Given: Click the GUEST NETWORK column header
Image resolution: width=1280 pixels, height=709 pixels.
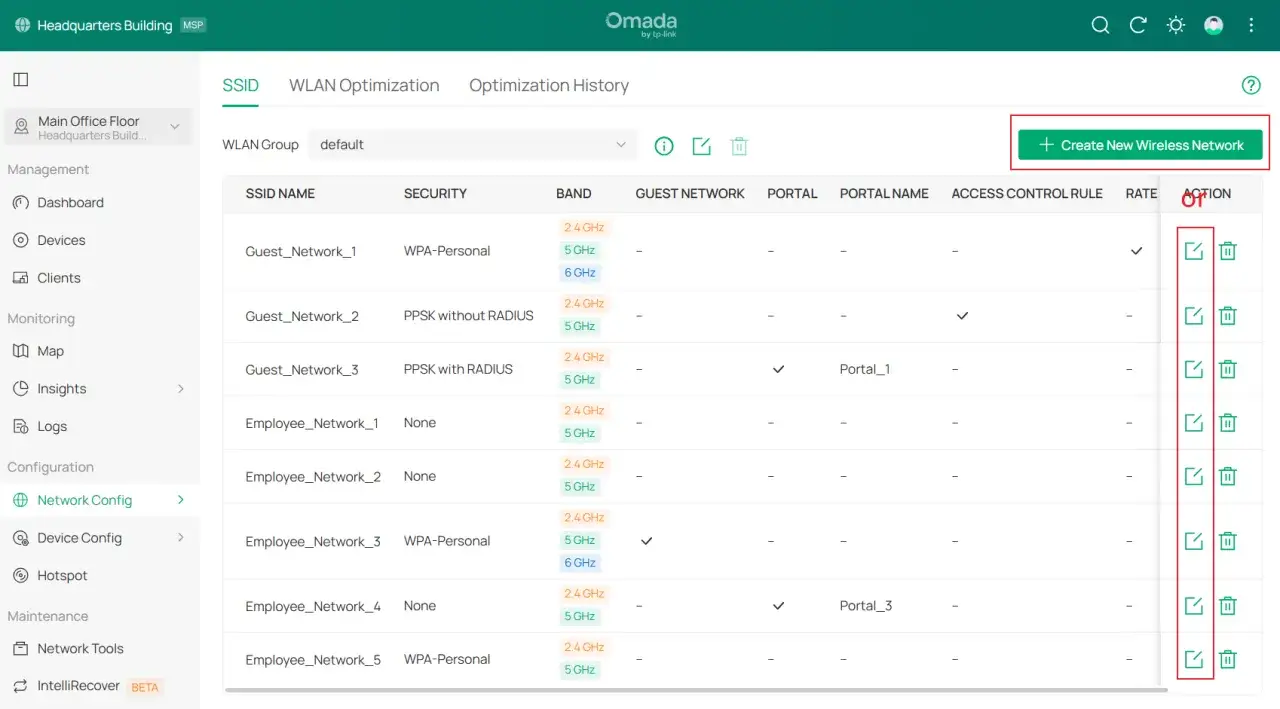Looking at the screenshot, I should pos(690,194).
